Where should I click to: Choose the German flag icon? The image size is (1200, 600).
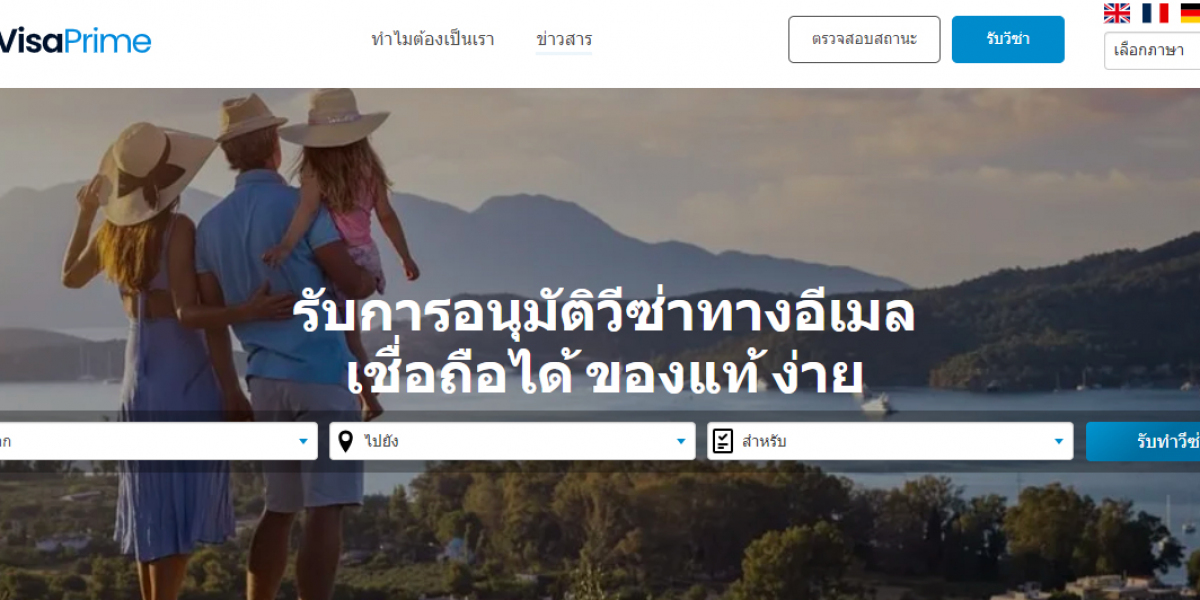pyautogui.click(x=1190, y=13)
